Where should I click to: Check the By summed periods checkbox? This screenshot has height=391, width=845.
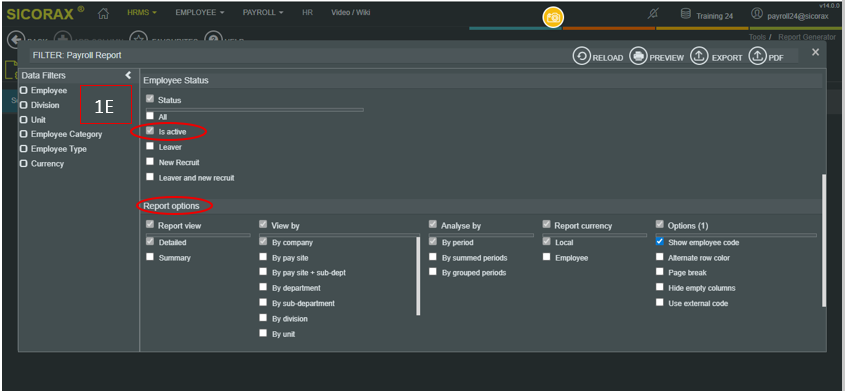433,257
